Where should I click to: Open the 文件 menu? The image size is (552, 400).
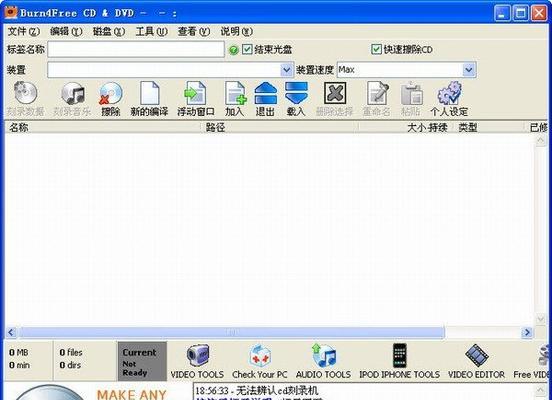tap(24, 32)
